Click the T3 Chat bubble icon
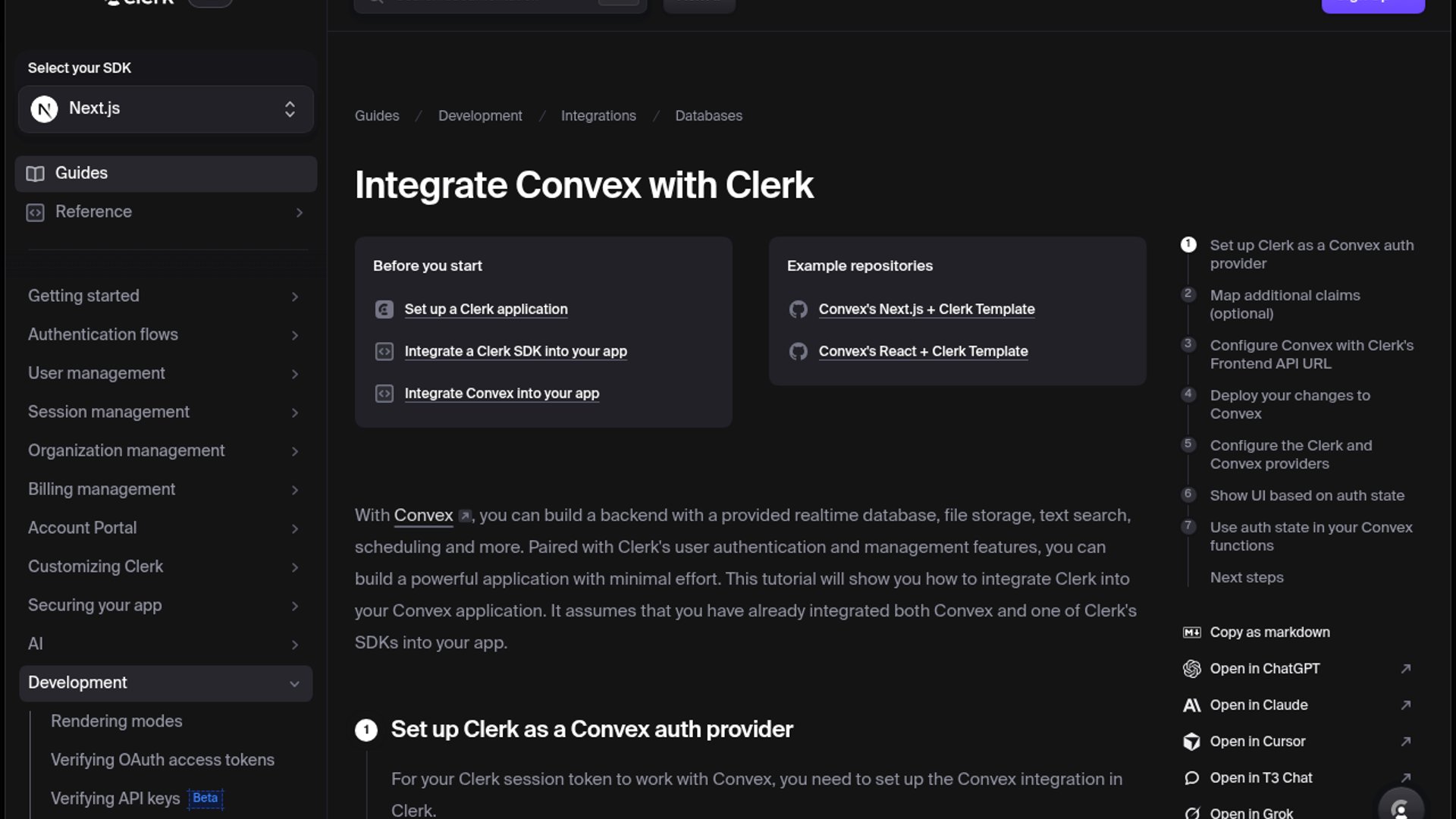Viewport: 1456px width, 819px height. 1191,778
